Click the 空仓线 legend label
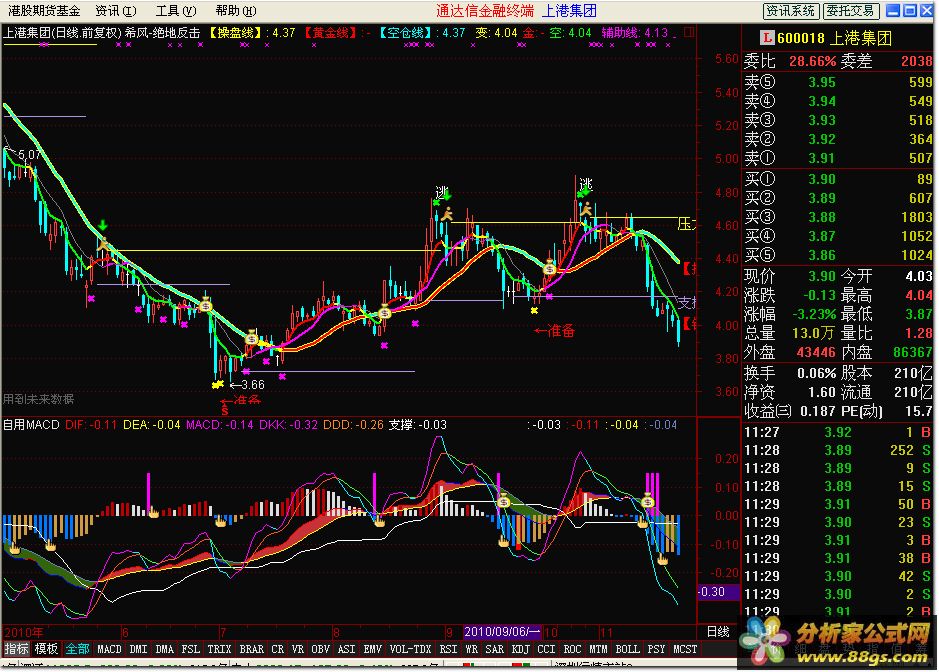Viewport: 939px width, 672px height. [x=406, y=32]
